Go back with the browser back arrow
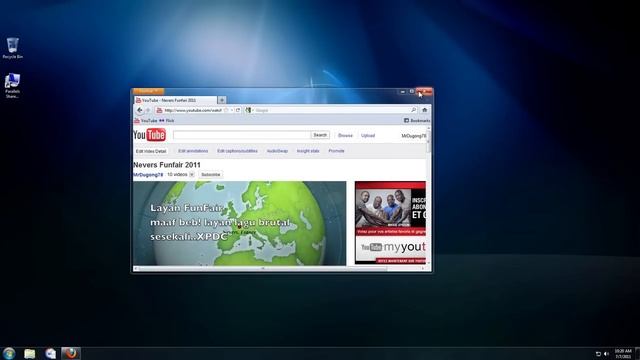 pos(140,110)
